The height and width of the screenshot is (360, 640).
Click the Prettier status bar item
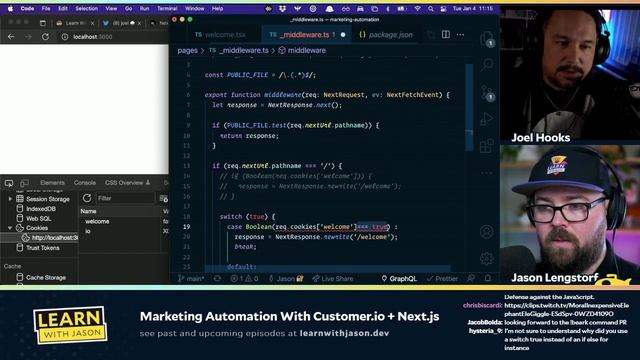[x=442, y=279]
